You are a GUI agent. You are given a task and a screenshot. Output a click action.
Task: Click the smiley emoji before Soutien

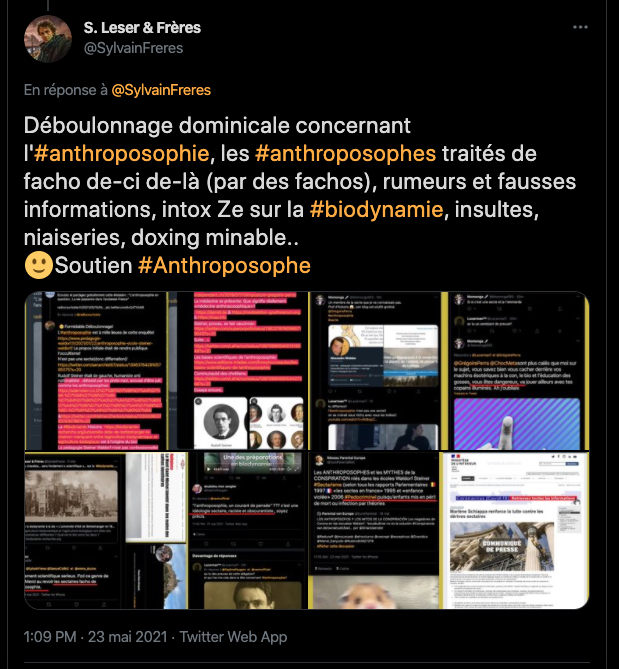coord(39,265)
